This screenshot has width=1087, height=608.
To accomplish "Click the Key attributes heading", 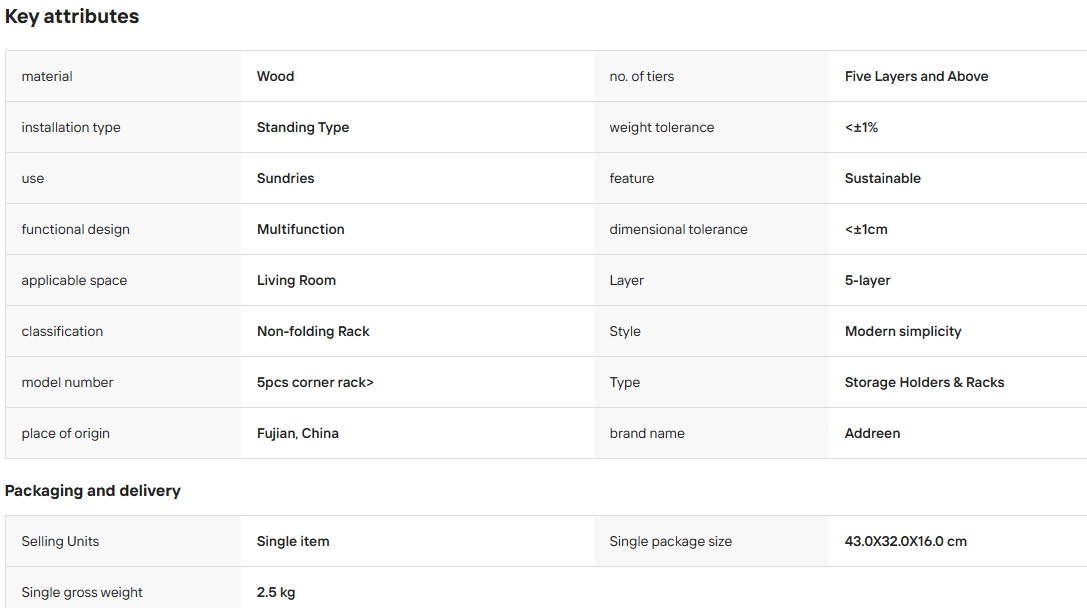I will [x=72, y=17].
